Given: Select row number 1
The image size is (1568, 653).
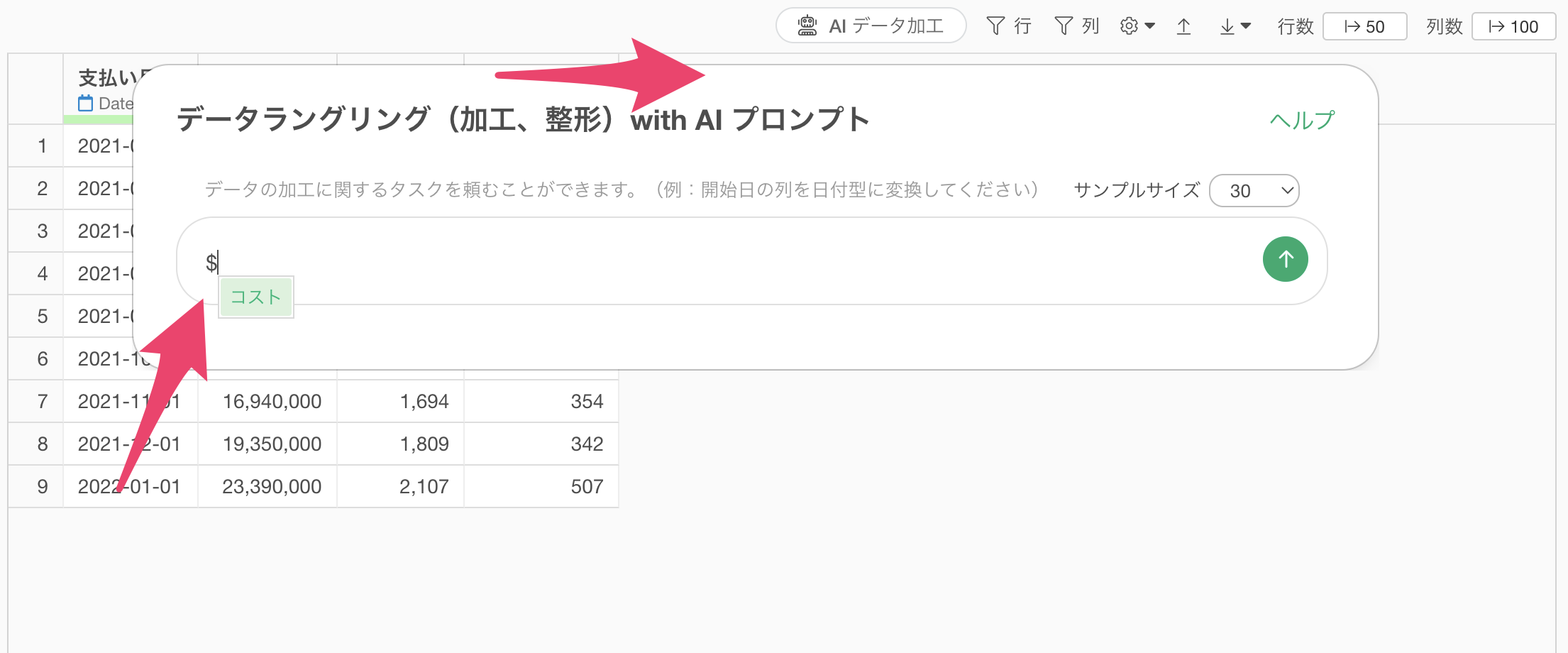Looking at the screenshot, I should [x=43, y=146].
